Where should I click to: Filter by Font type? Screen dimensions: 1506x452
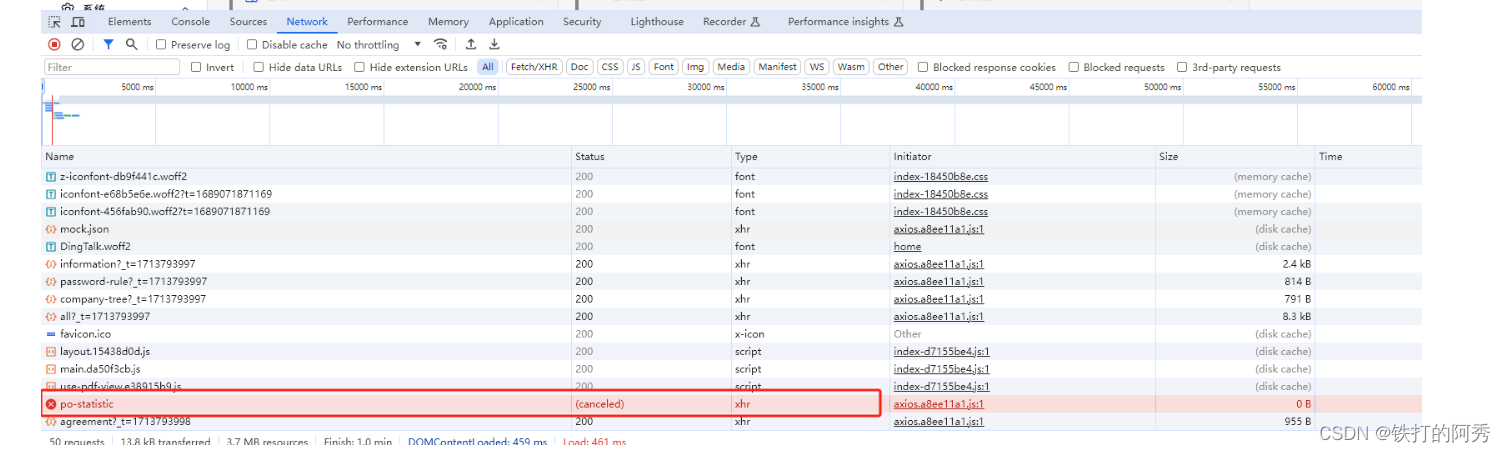(x=664, y=67)
